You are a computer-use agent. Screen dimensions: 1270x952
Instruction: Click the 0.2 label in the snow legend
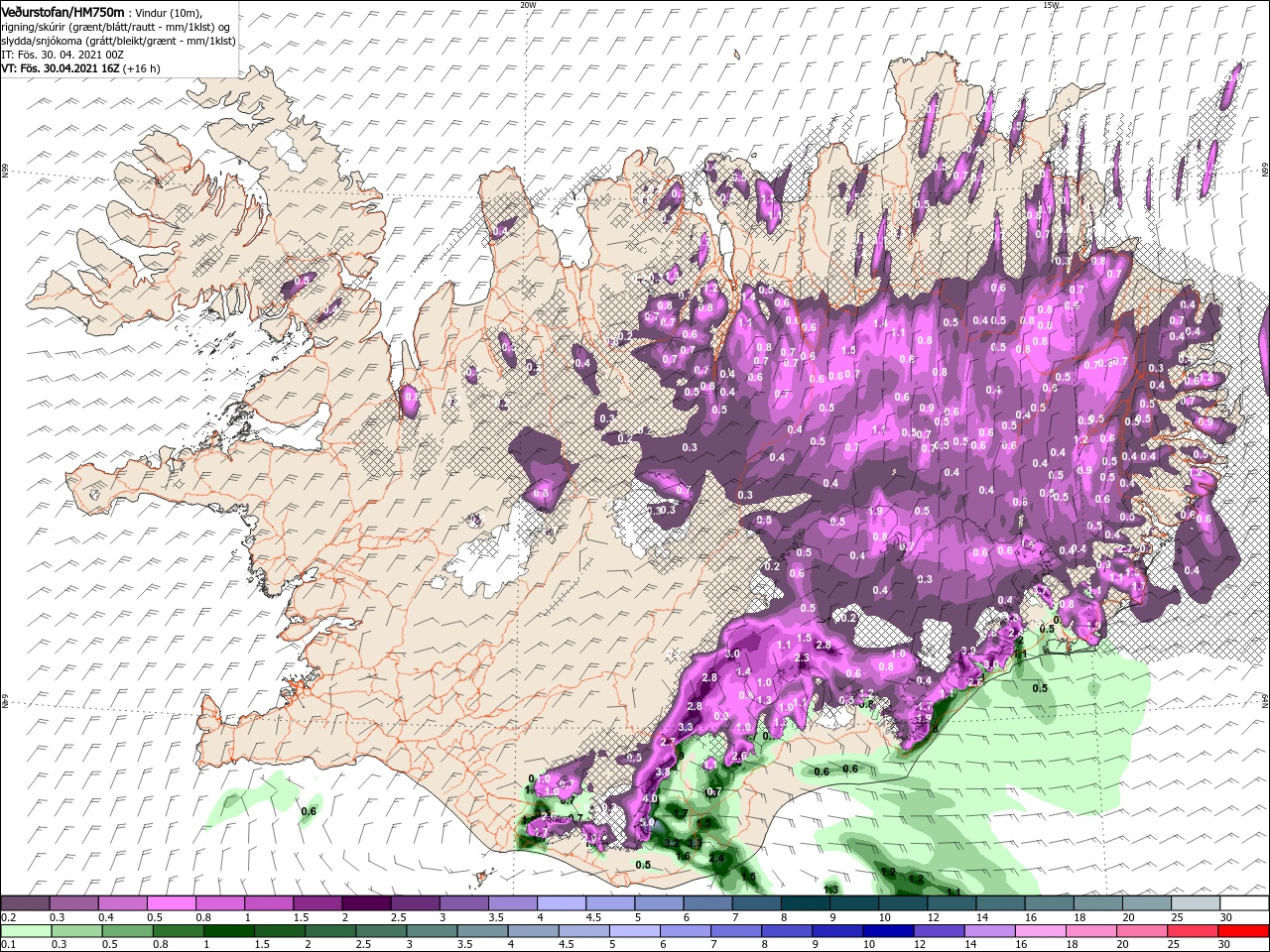point(9,917)
